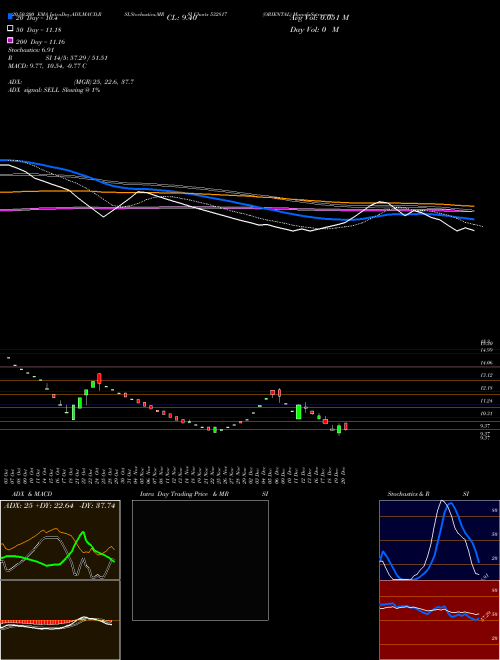Click the magenta 200 Day legend swatch
Image resolution: width=500 pixels, height=660 pixels.
pyautogui.click(x=10, y=40)
